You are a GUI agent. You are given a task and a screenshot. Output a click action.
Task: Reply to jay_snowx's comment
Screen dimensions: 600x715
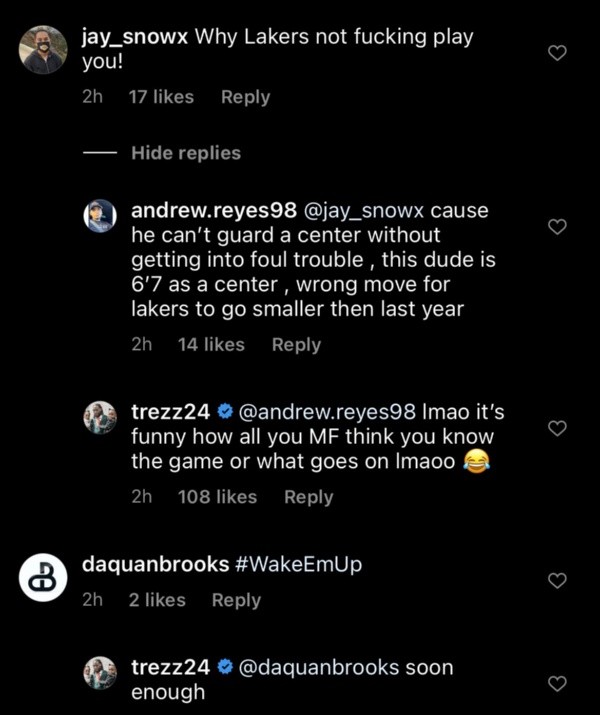[x=245, y=97]
